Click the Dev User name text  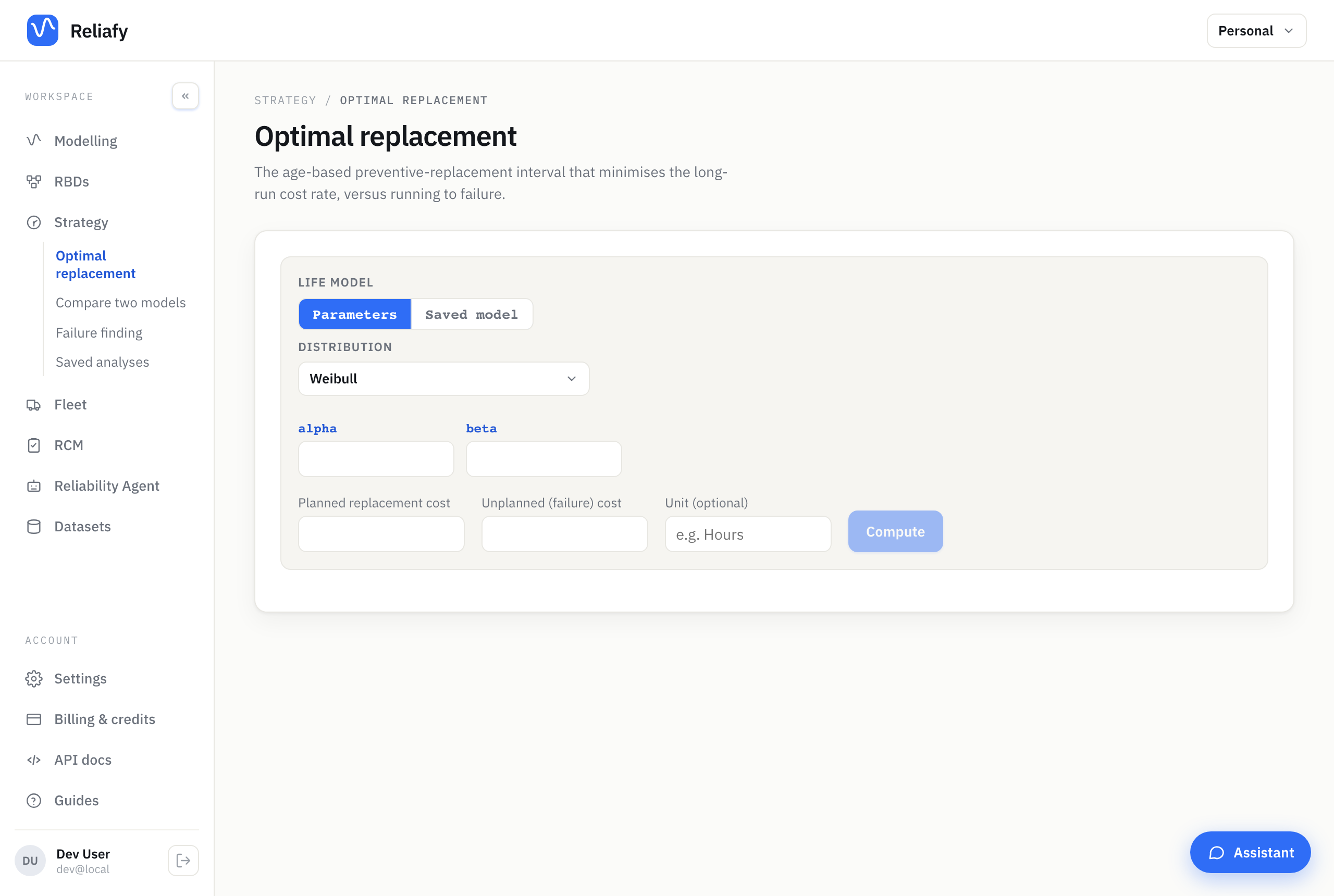pos(83,854)
